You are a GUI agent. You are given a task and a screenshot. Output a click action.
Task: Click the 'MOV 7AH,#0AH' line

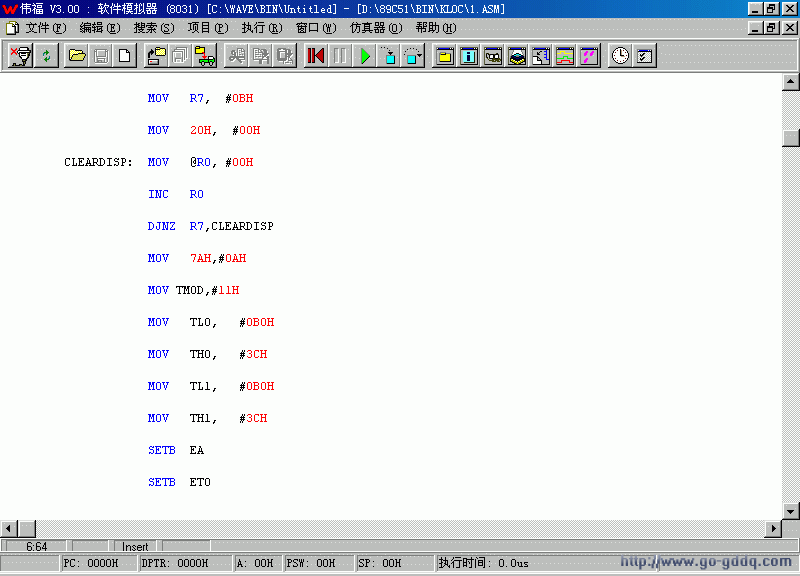tap(197, 258)
